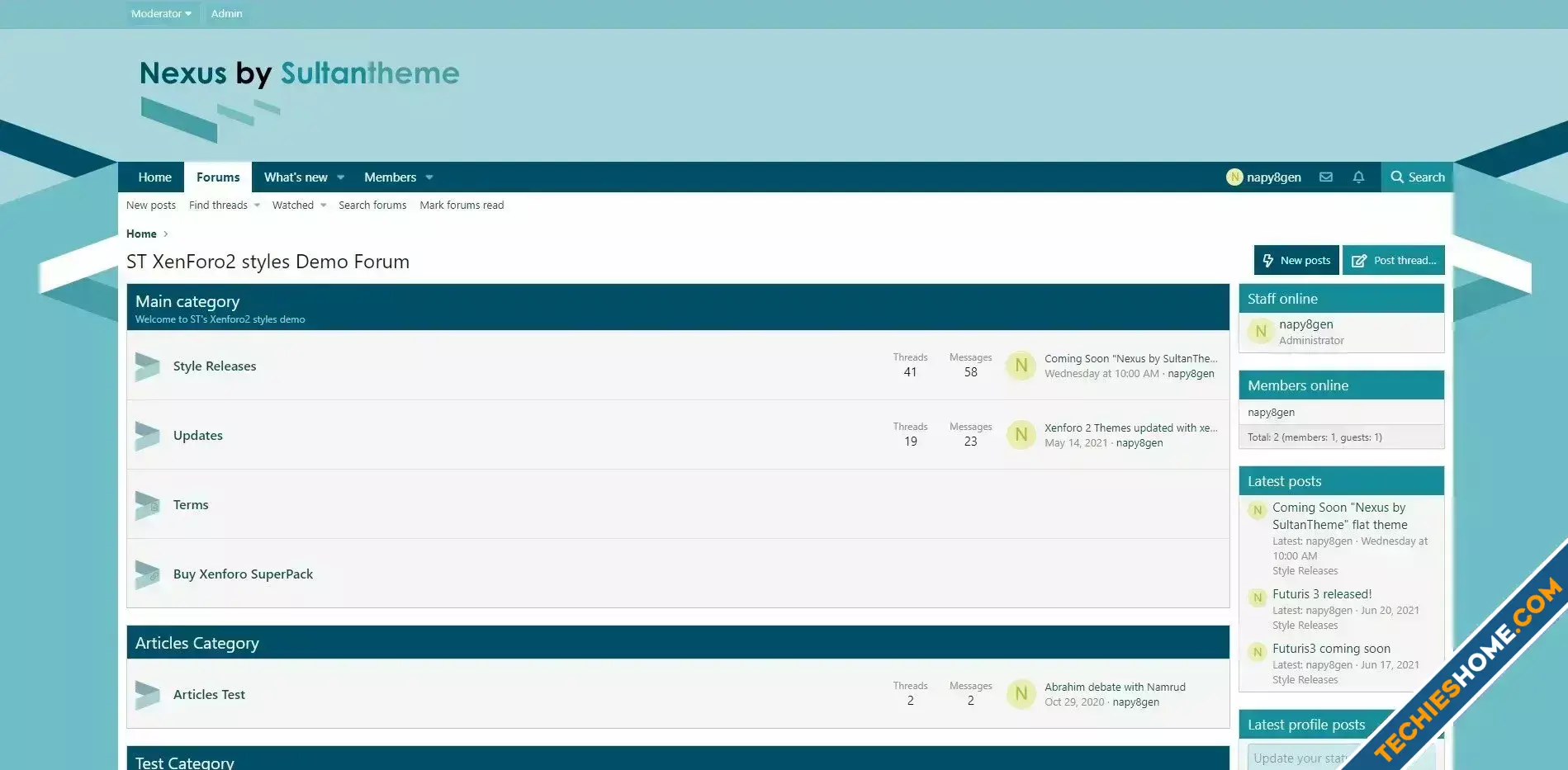Screen dimensions: 1568x770
Task: Click 'May 14, 2021' date in Updates row
Action: click(x=1076, y=443)
